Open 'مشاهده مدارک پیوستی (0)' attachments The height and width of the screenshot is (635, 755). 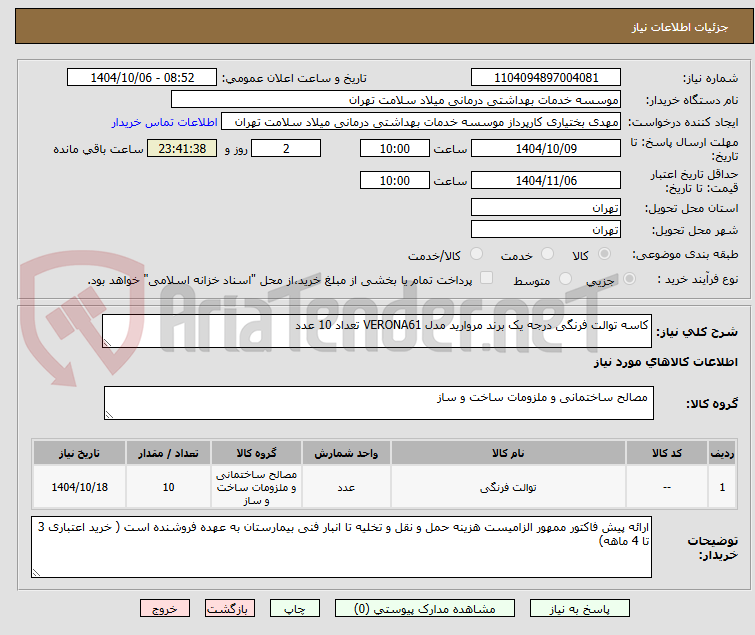(425, 609)
